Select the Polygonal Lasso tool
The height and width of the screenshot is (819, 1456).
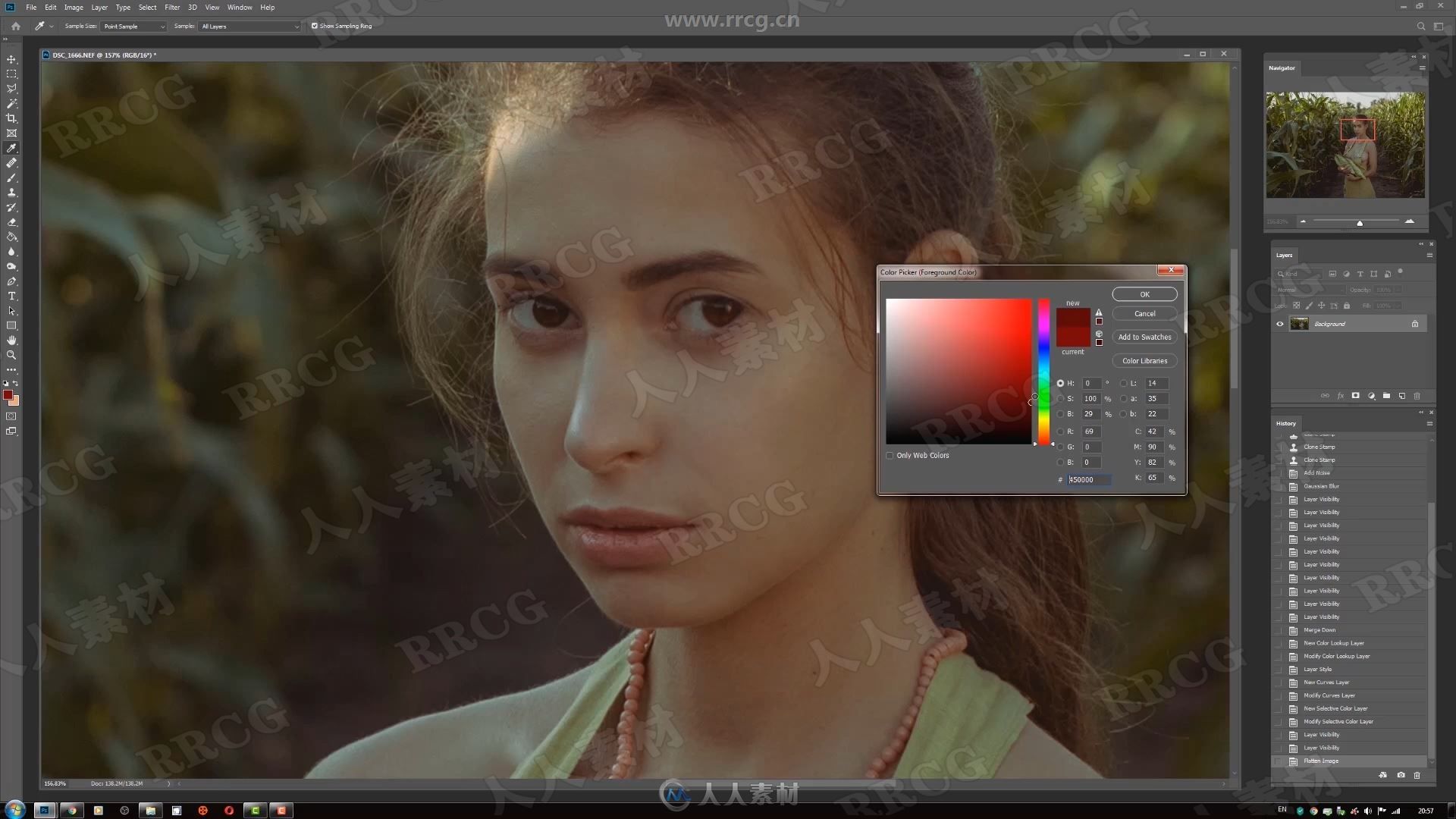pos(11,89)
